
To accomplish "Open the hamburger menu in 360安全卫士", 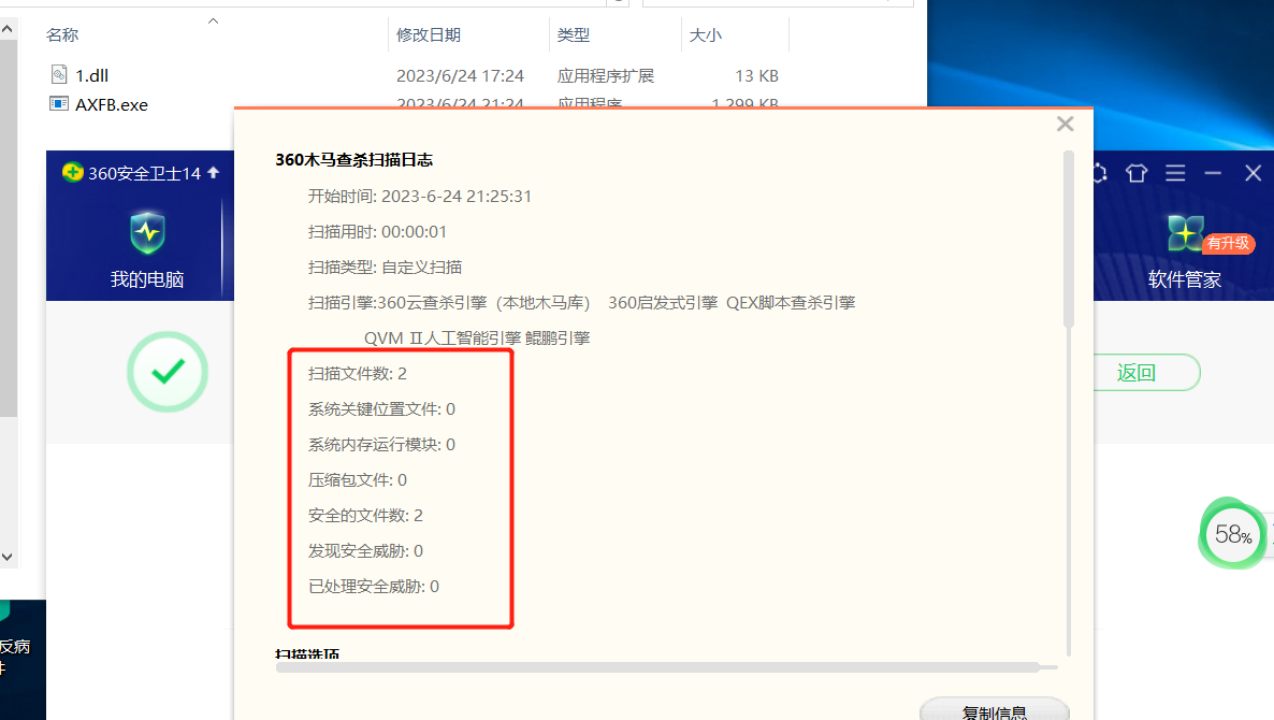I will click(x=1175, y=173).
